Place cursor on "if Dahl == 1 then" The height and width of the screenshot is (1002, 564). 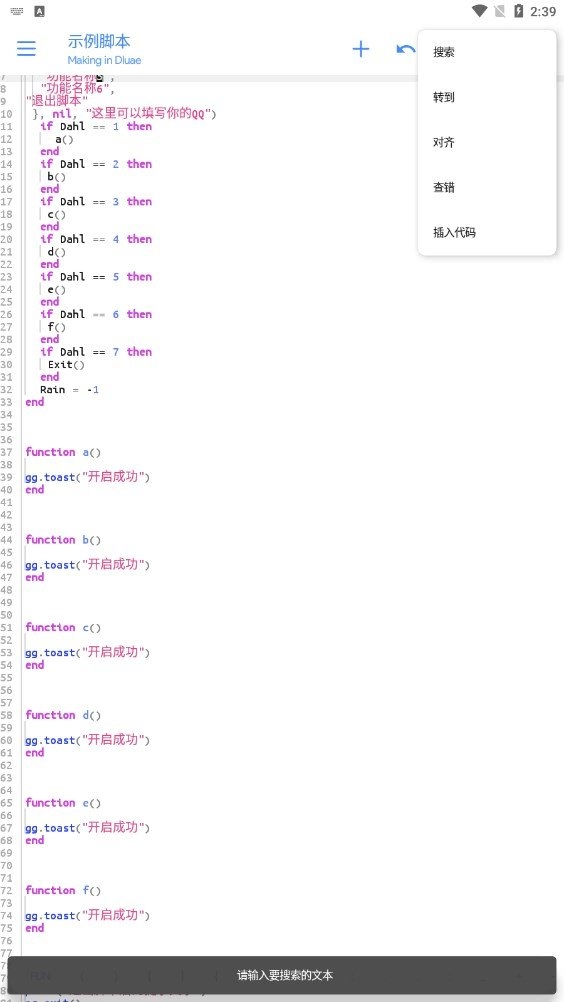pos(96,127)
